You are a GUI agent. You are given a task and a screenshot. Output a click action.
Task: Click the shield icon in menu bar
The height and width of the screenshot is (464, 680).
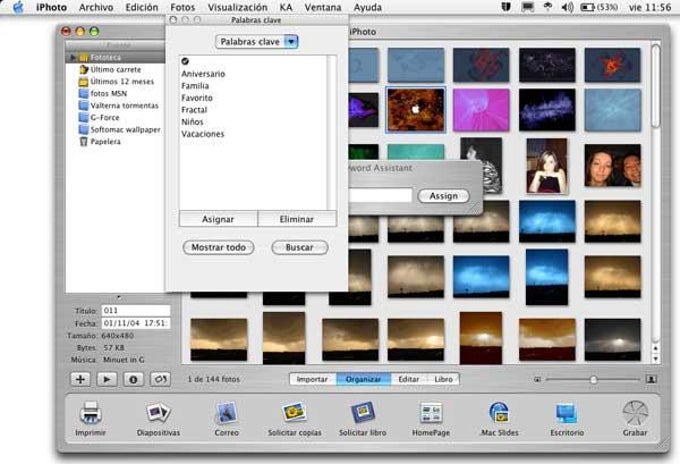coord(506,7)
